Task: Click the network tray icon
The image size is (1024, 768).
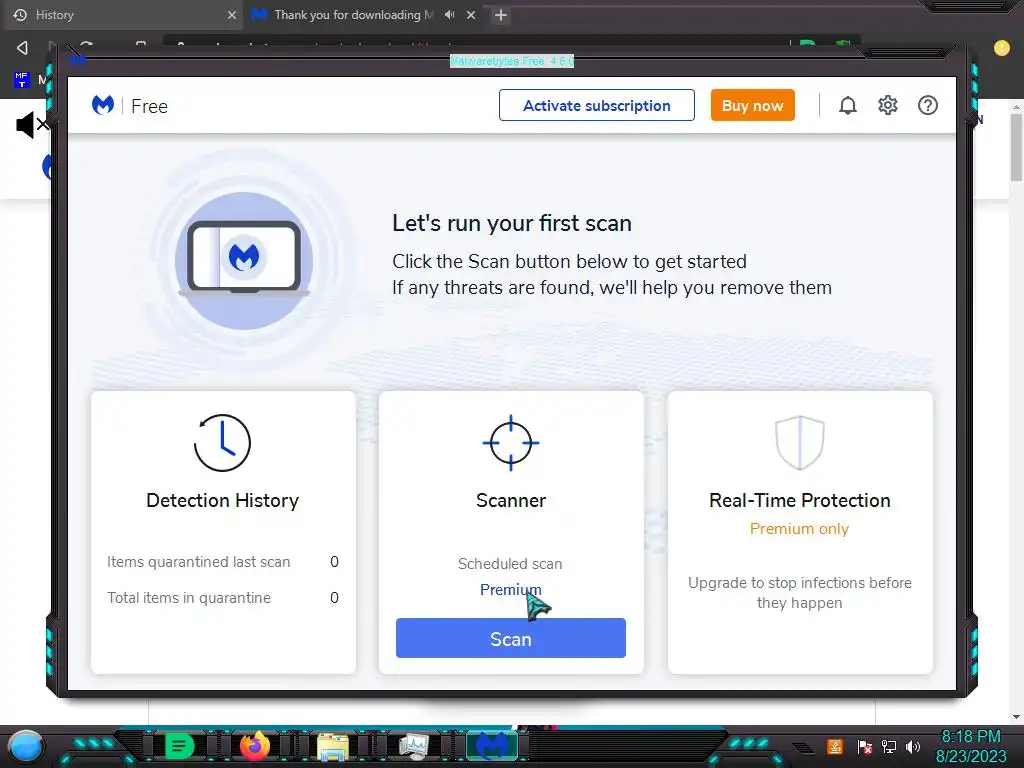Action: click(x=889, y=746)
